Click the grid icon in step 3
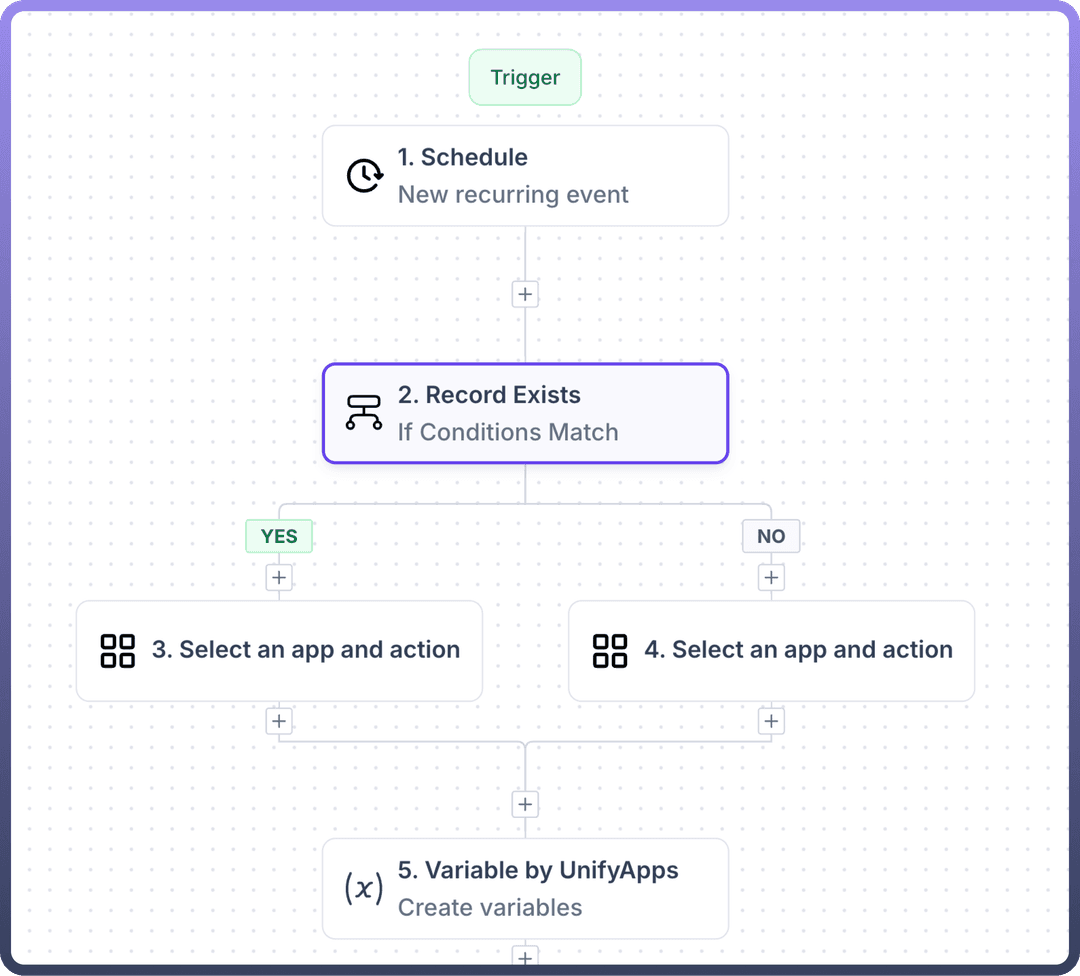 tap(118, 651)
